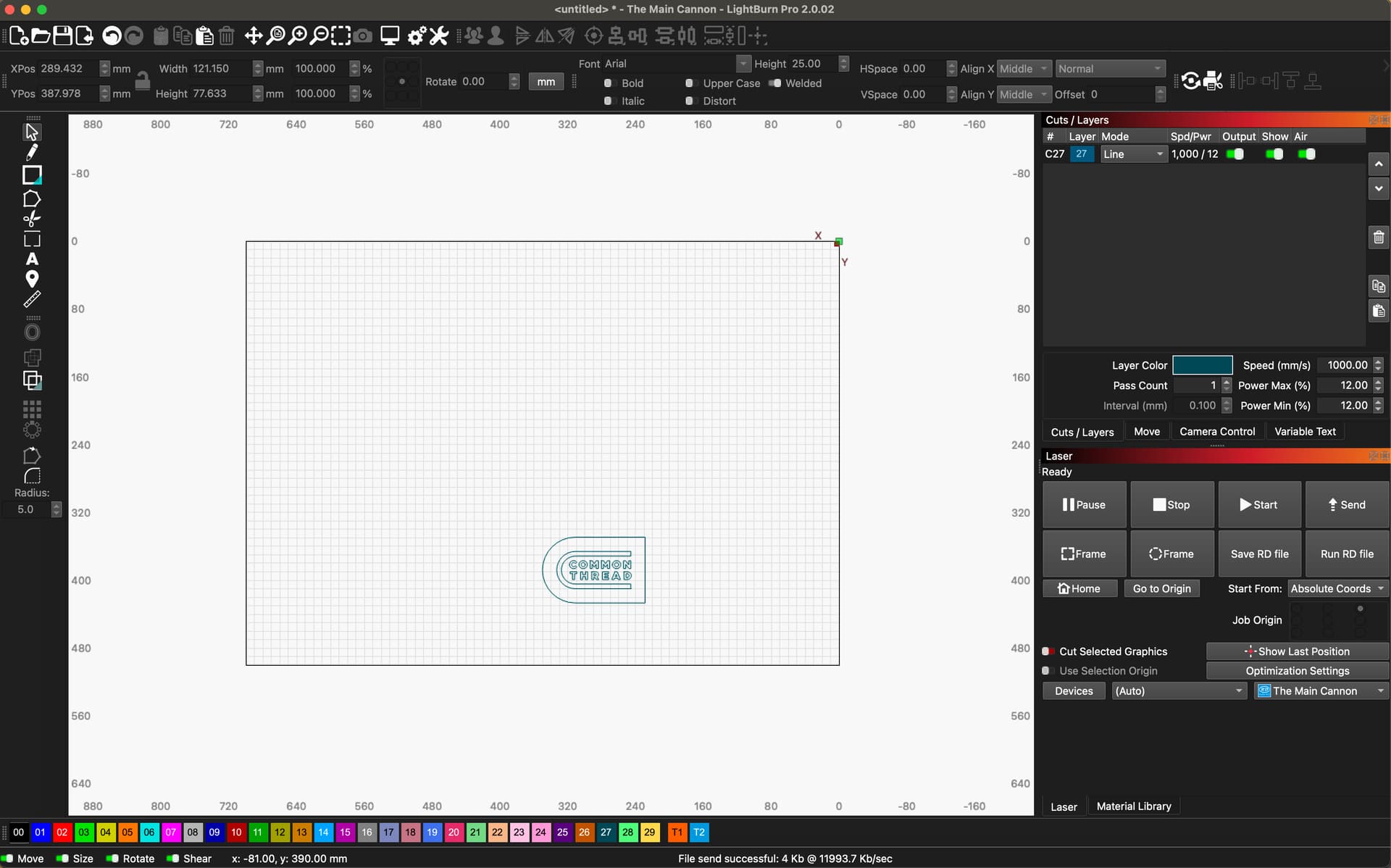This screenshot has width=1391, height=868.
Task: Pick palette color 02 red
Action: click(x=62, y=832)
